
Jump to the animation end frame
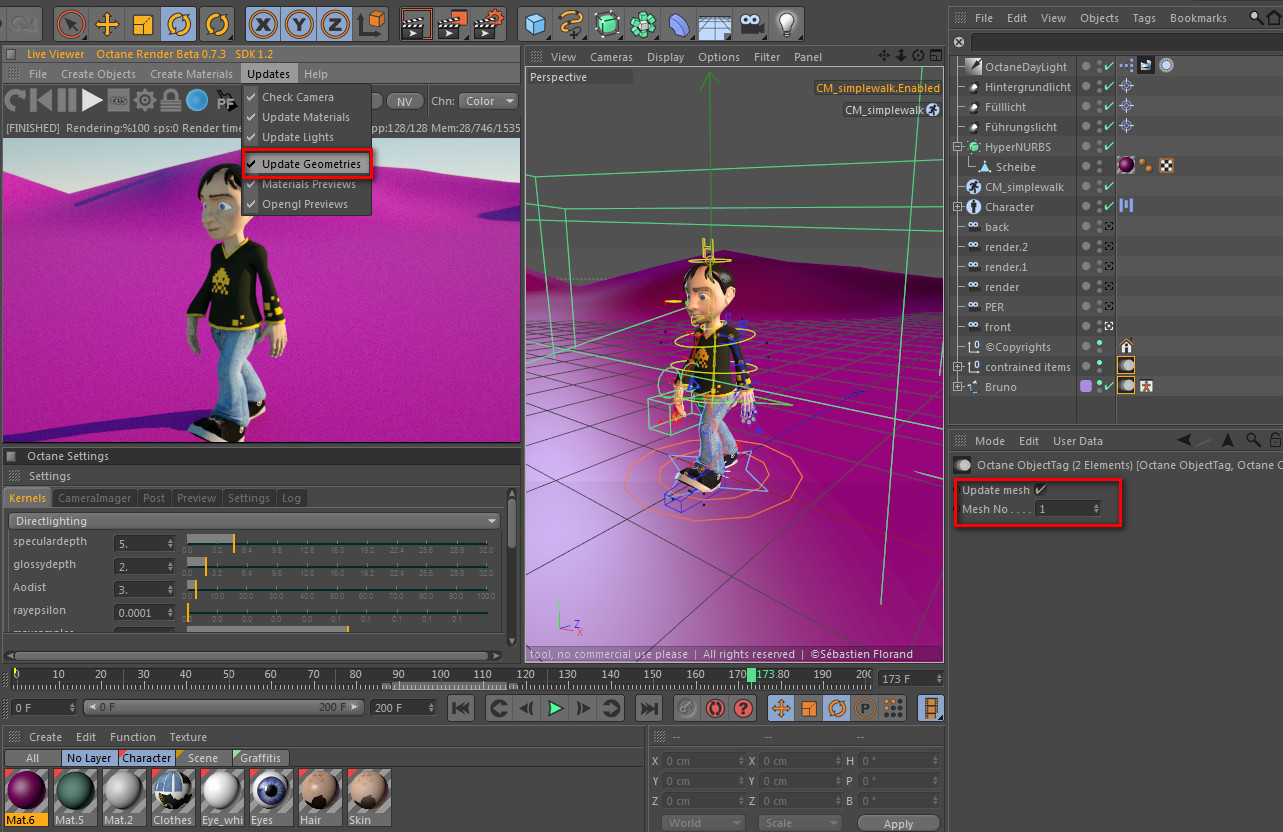coord(649,708)
